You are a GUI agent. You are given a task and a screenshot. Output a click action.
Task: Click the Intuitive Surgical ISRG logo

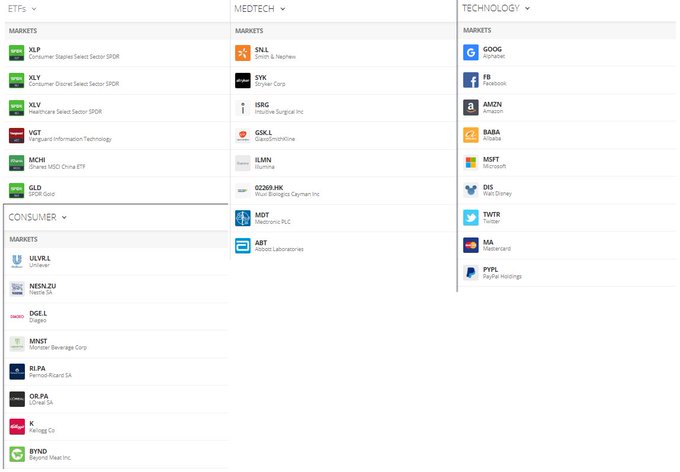point(243,108)
